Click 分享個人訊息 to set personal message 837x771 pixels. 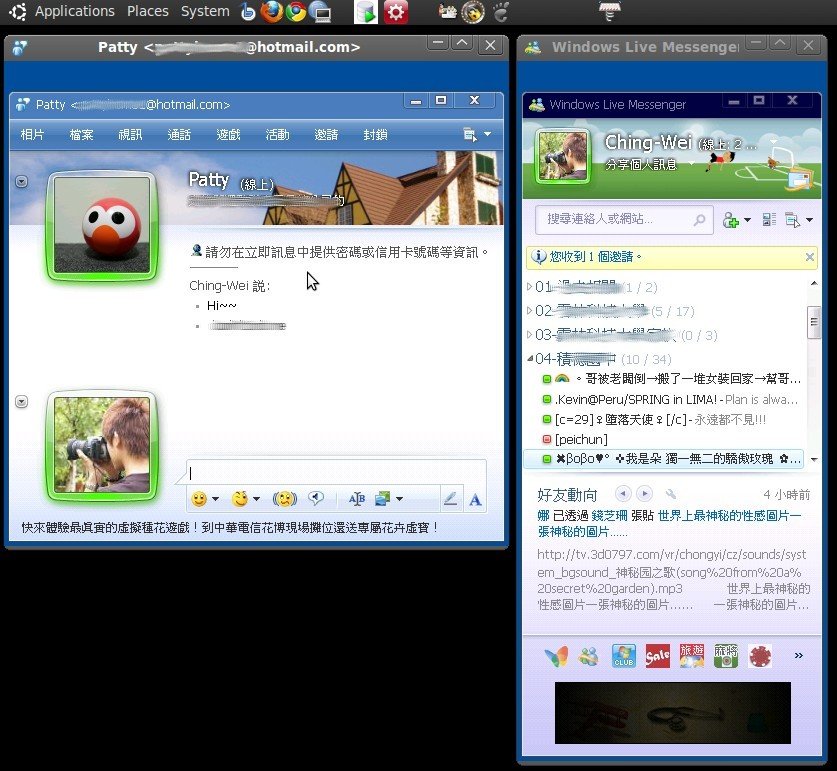(641, 164)
